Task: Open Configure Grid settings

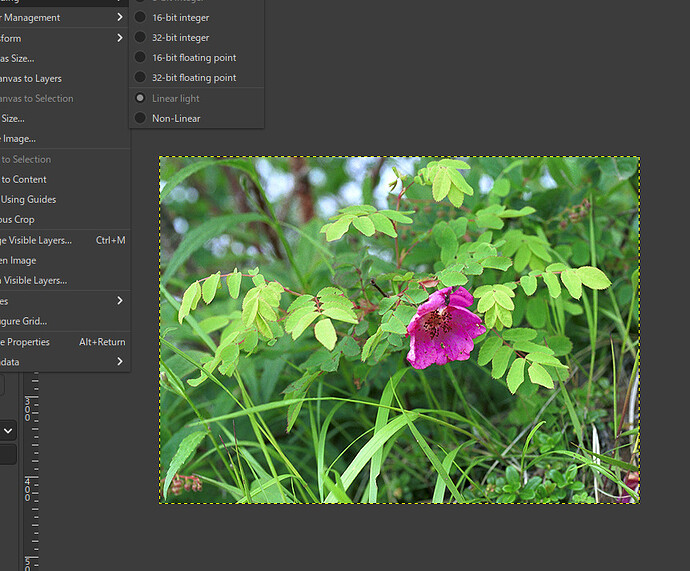Action: pyautogui.click(x=24, y=321)
